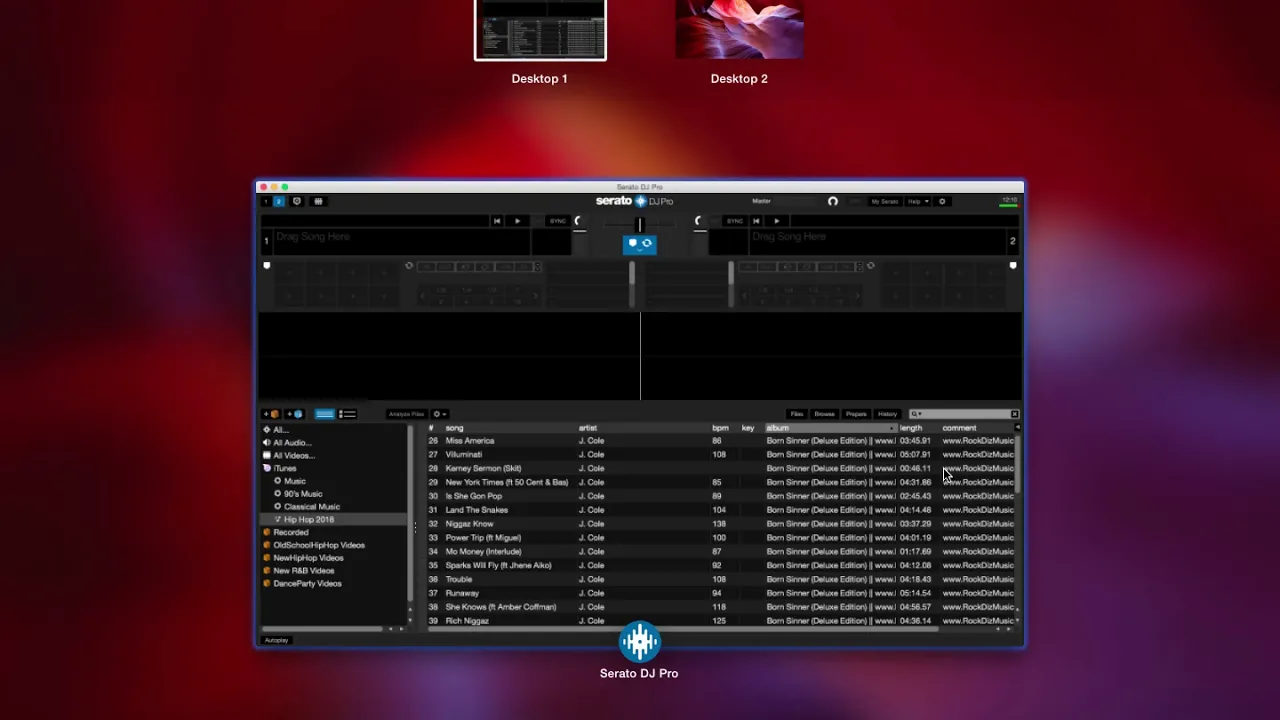Image resolution: width=1280 pixels, height=720 pixels.
Task: Open the 90's Music playlist
Action: [x=303, y=494]
